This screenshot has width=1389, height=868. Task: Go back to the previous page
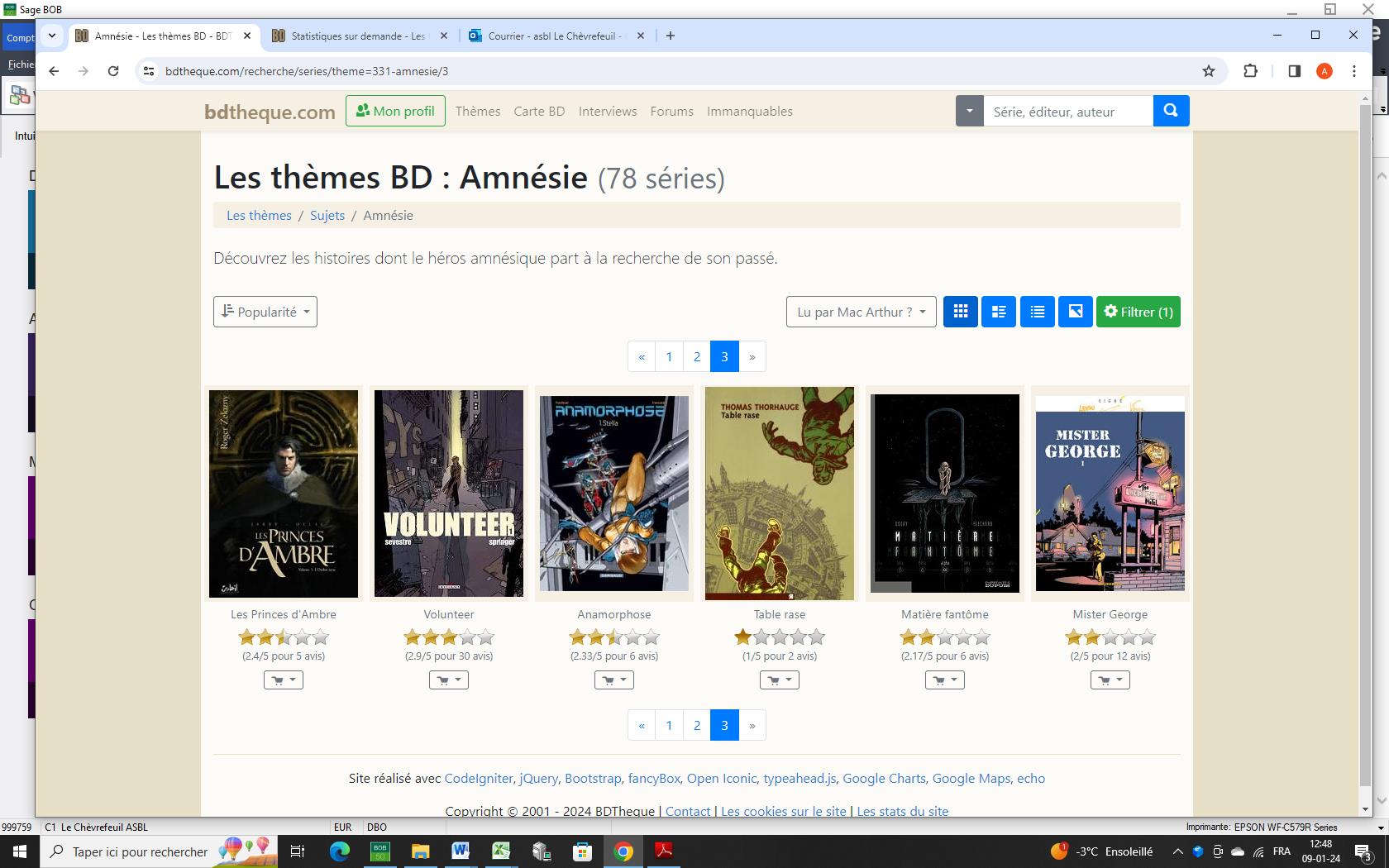click(54, 71)
